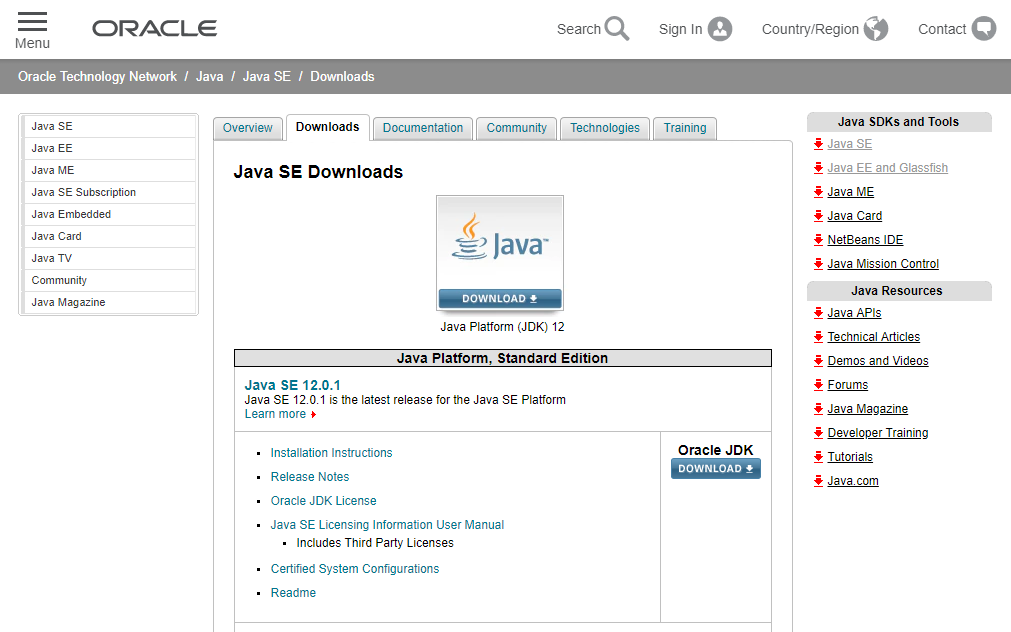This screenshot has width=1011, height=632.
Task: Open the Contact chat bubble icon
Action: [984, 29]
